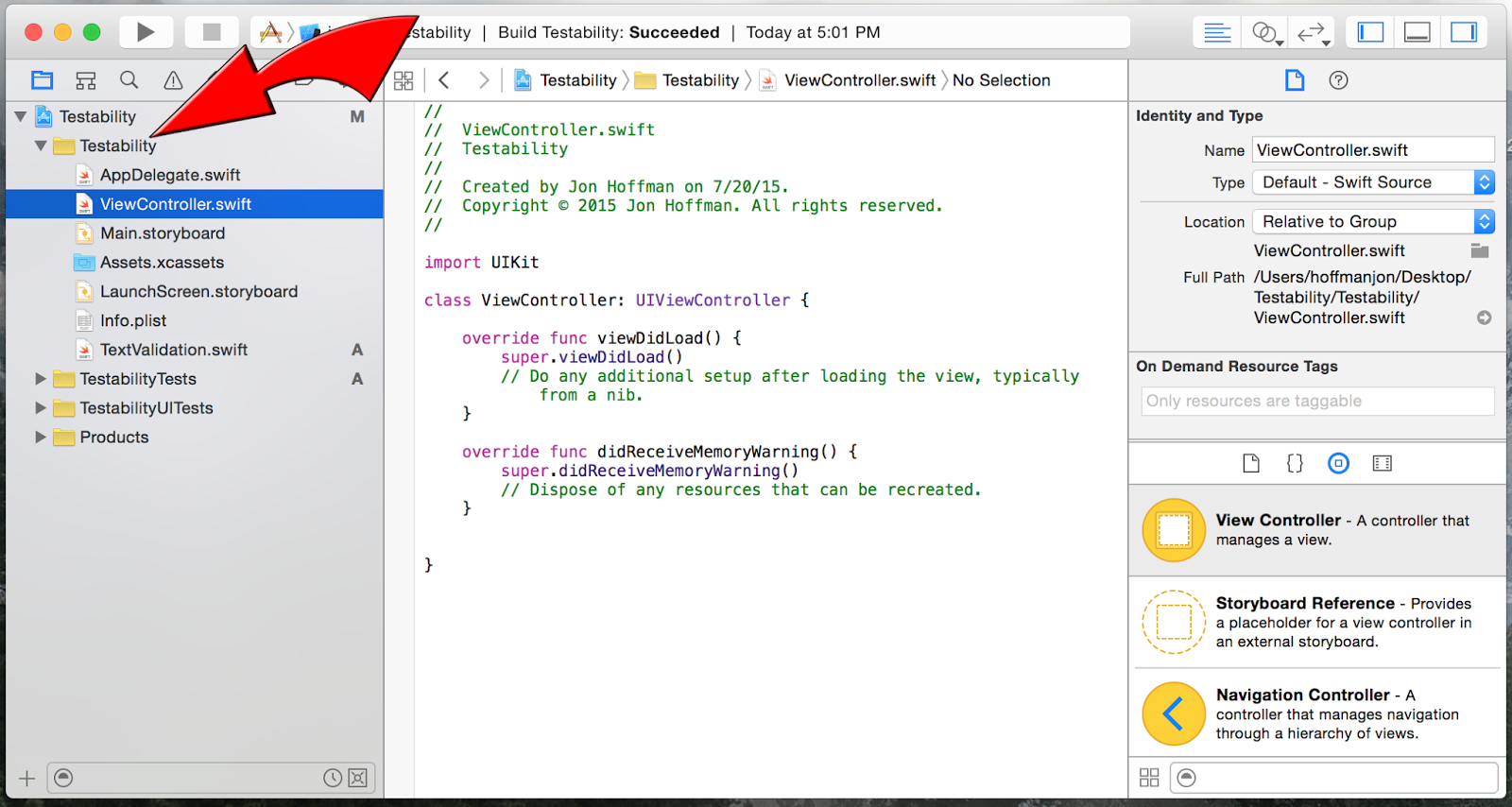Click Testability project in jump bar
The image size is (1512, 807).
pyautogui.click(x=565, y=80)
